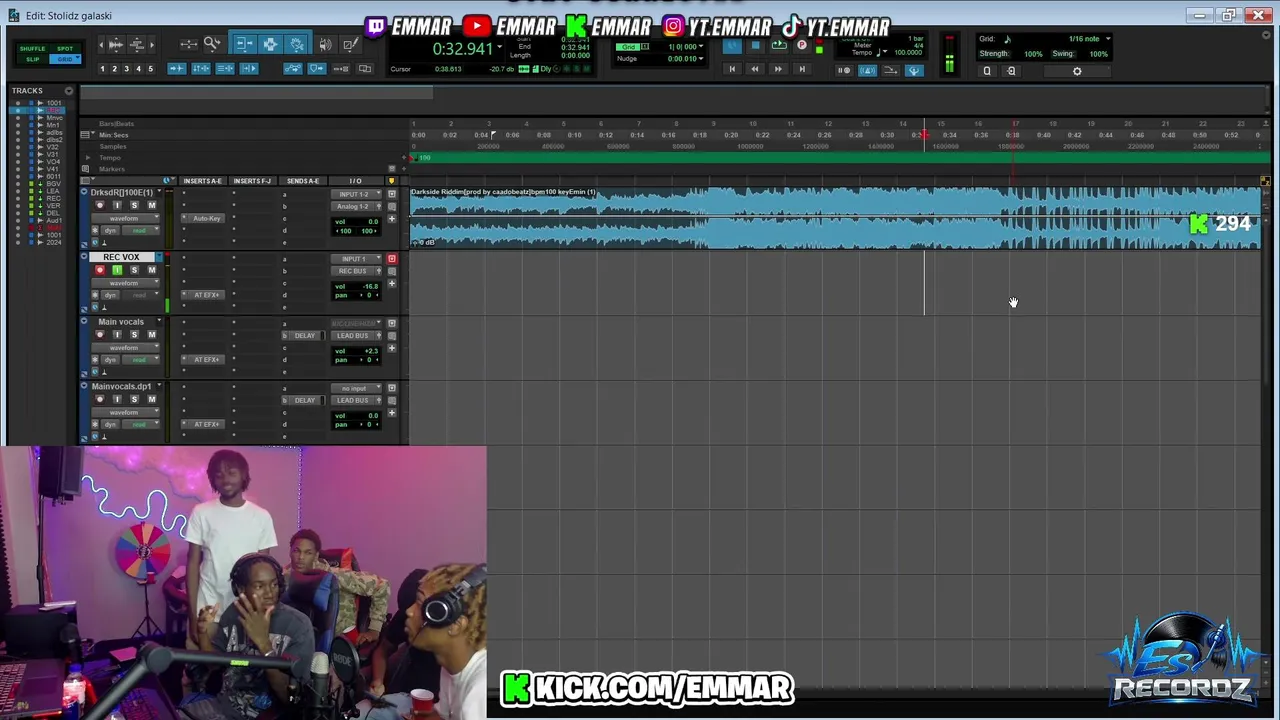Select the REC VOX track name

coord(121,257)
